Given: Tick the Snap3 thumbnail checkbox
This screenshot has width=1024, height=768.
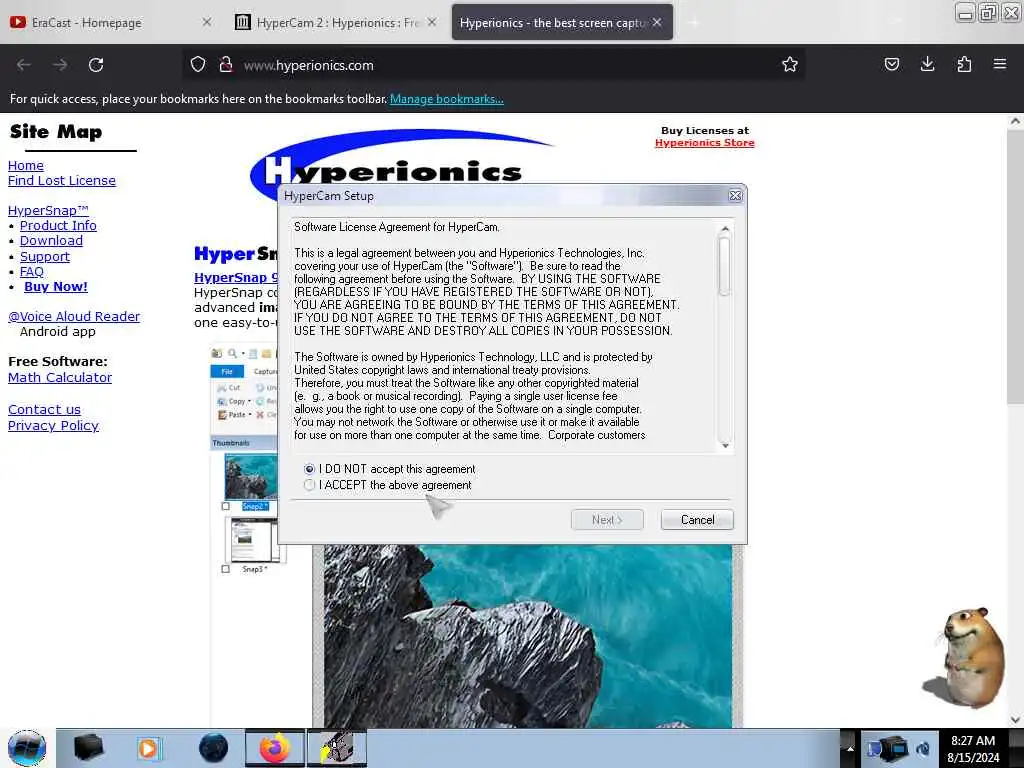Looking at the screenshot, I should pos(226,569).
